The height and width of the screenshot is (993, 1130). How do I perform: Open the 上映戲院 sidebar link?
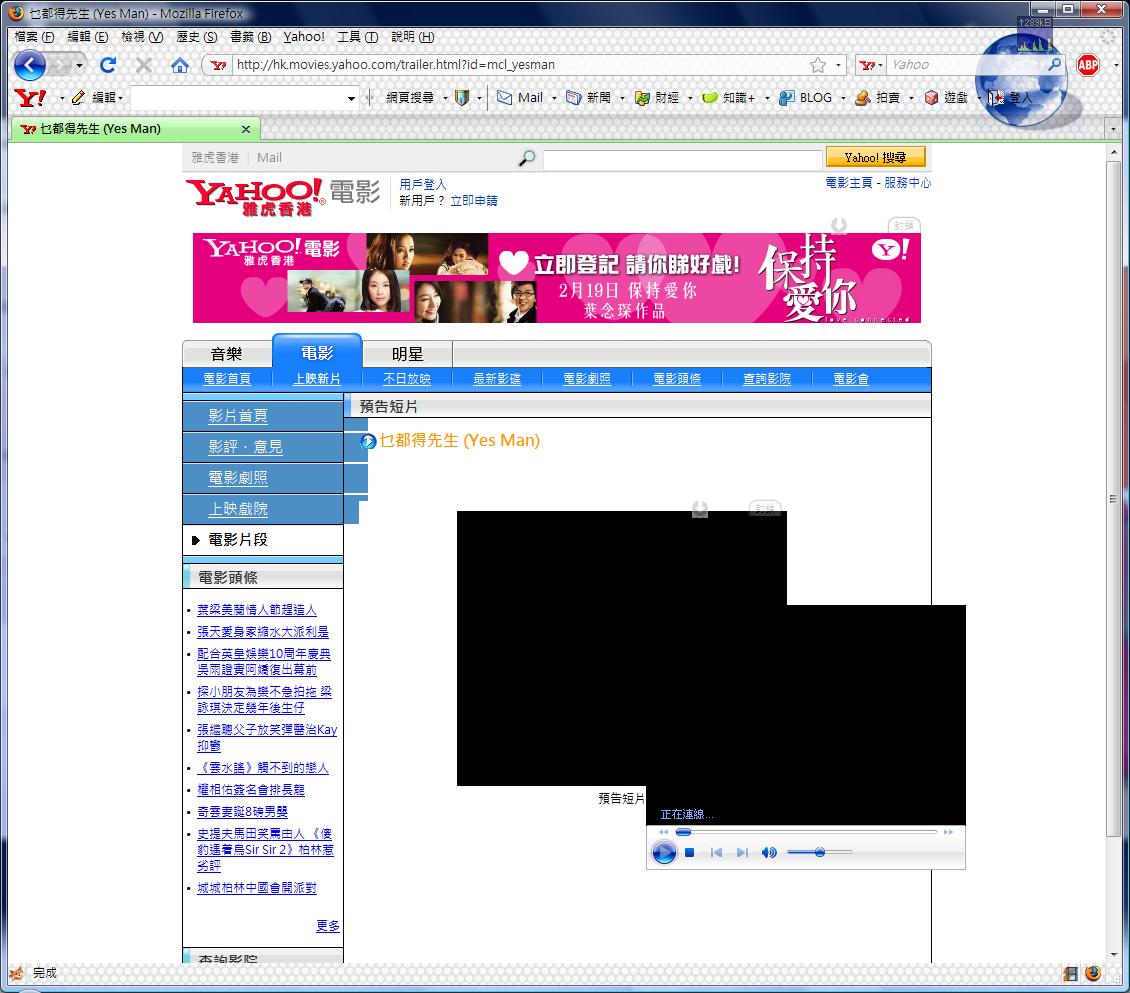[x=238, y=509]
